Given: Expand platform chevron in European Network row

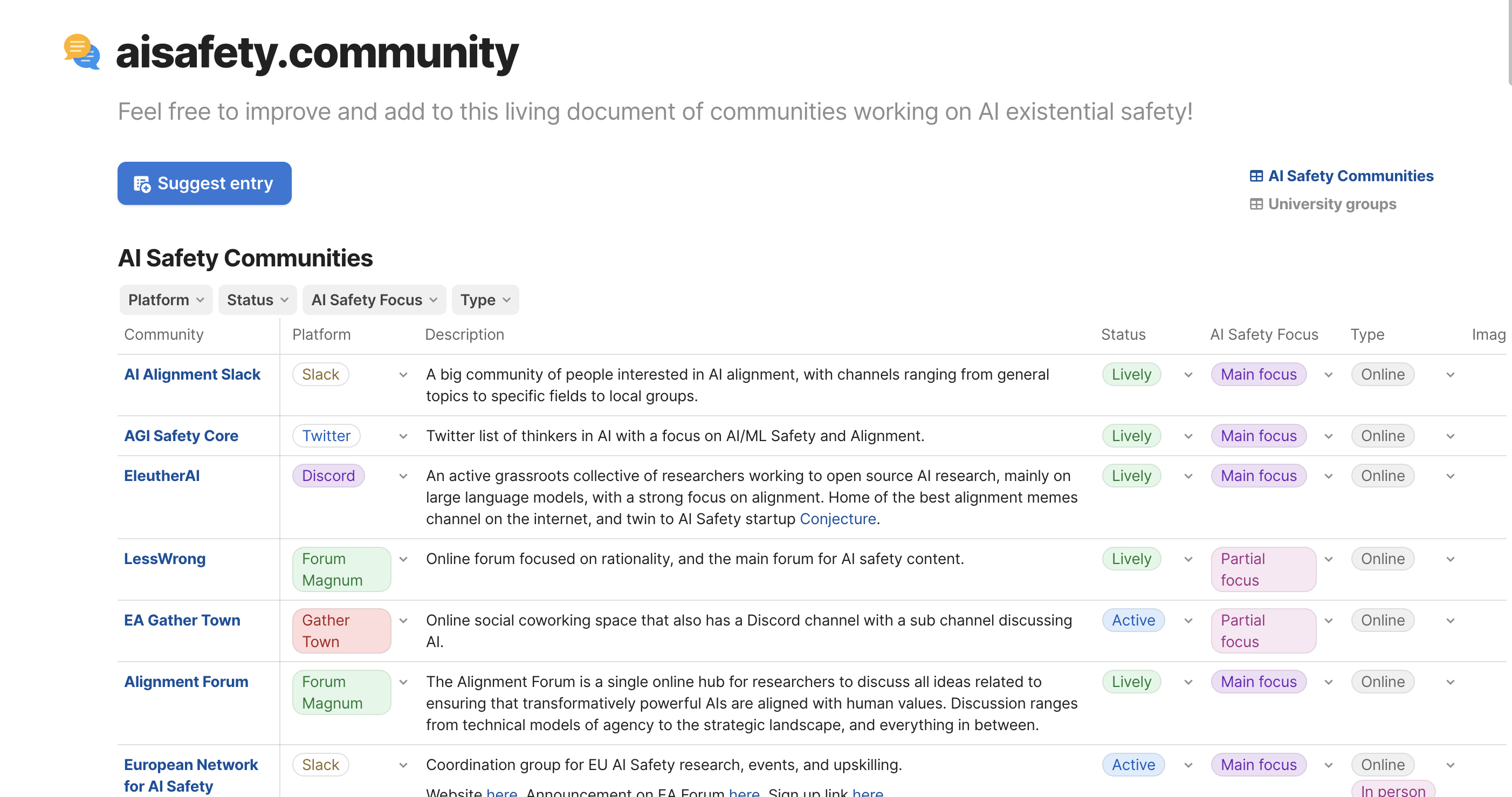Looking at the screenshot, I should 403,765.
